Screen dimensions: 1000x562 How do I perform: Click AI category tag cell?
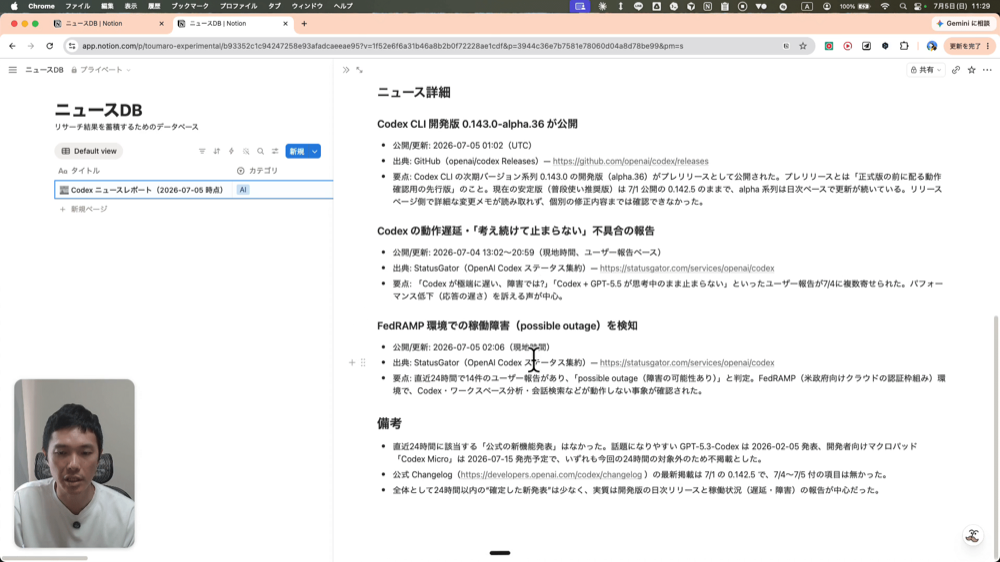(243, 190)
